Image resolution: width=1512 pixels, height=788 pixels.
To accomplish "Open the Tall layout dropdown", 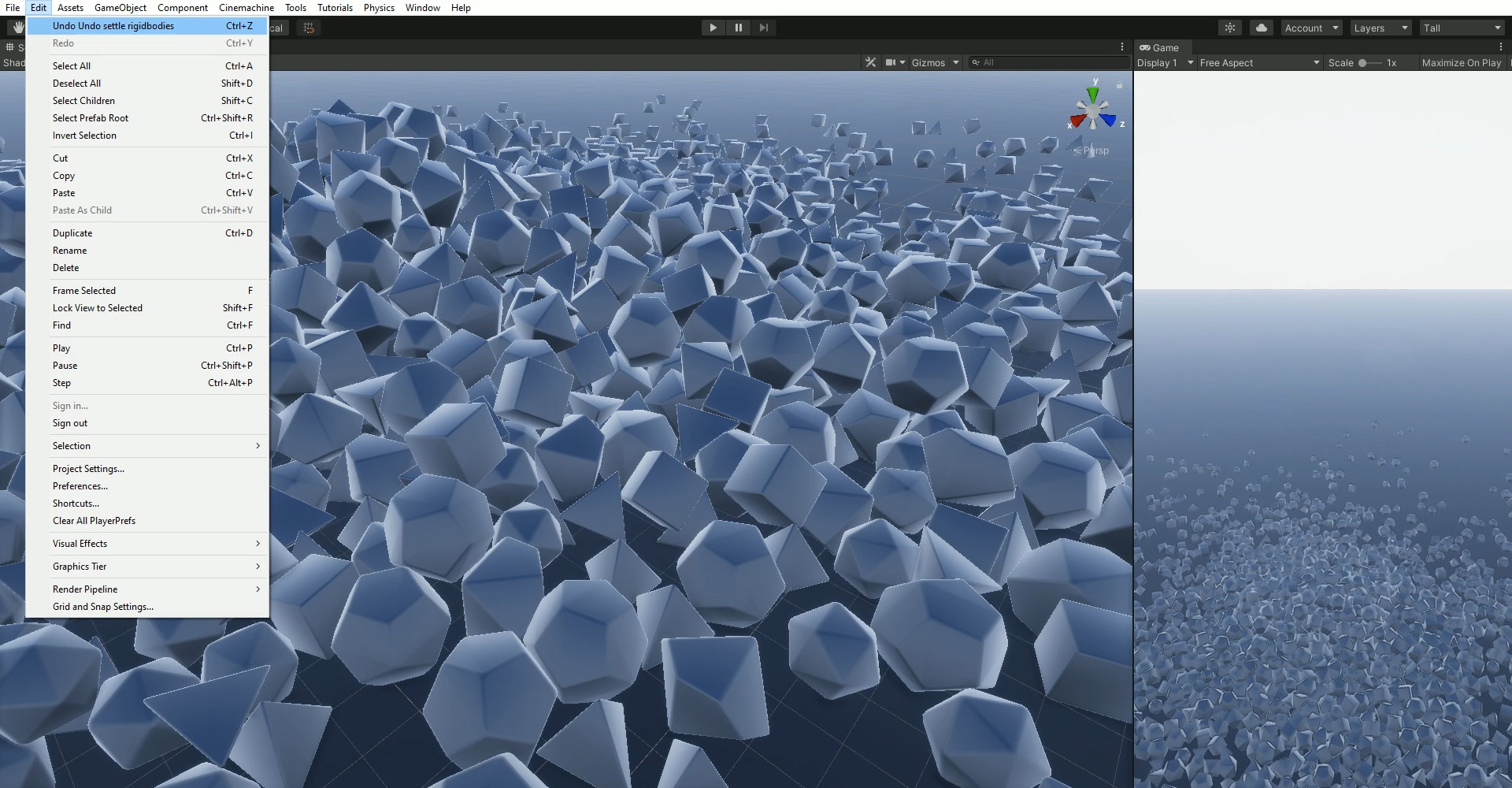I will tap(1462, 28).
